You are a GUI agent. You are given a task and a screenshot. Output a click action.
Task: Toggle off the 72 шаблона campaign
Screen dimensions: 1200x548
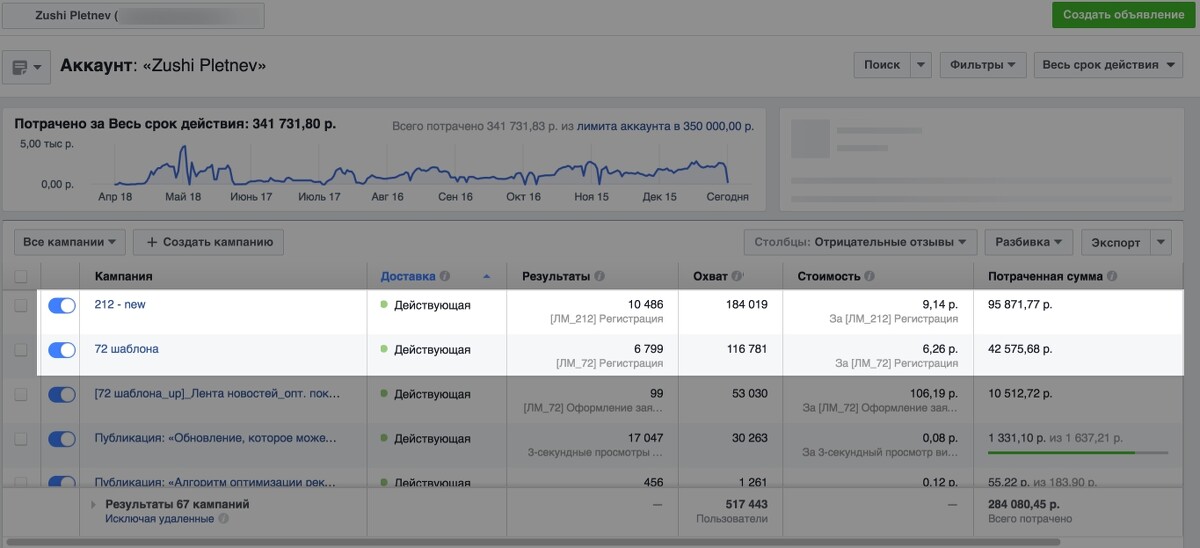62,350
